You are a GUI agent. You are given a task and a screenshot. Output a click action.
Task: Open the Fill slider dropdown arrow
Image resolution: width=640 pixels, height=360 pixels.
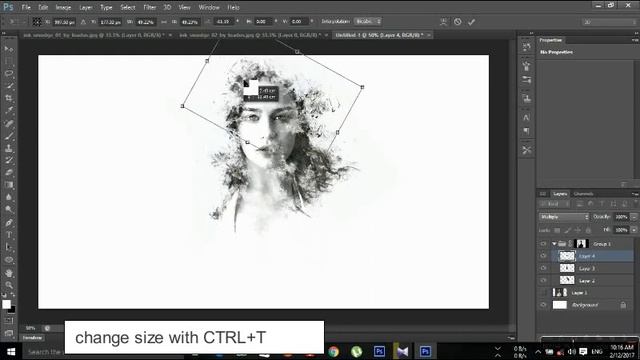633,230
